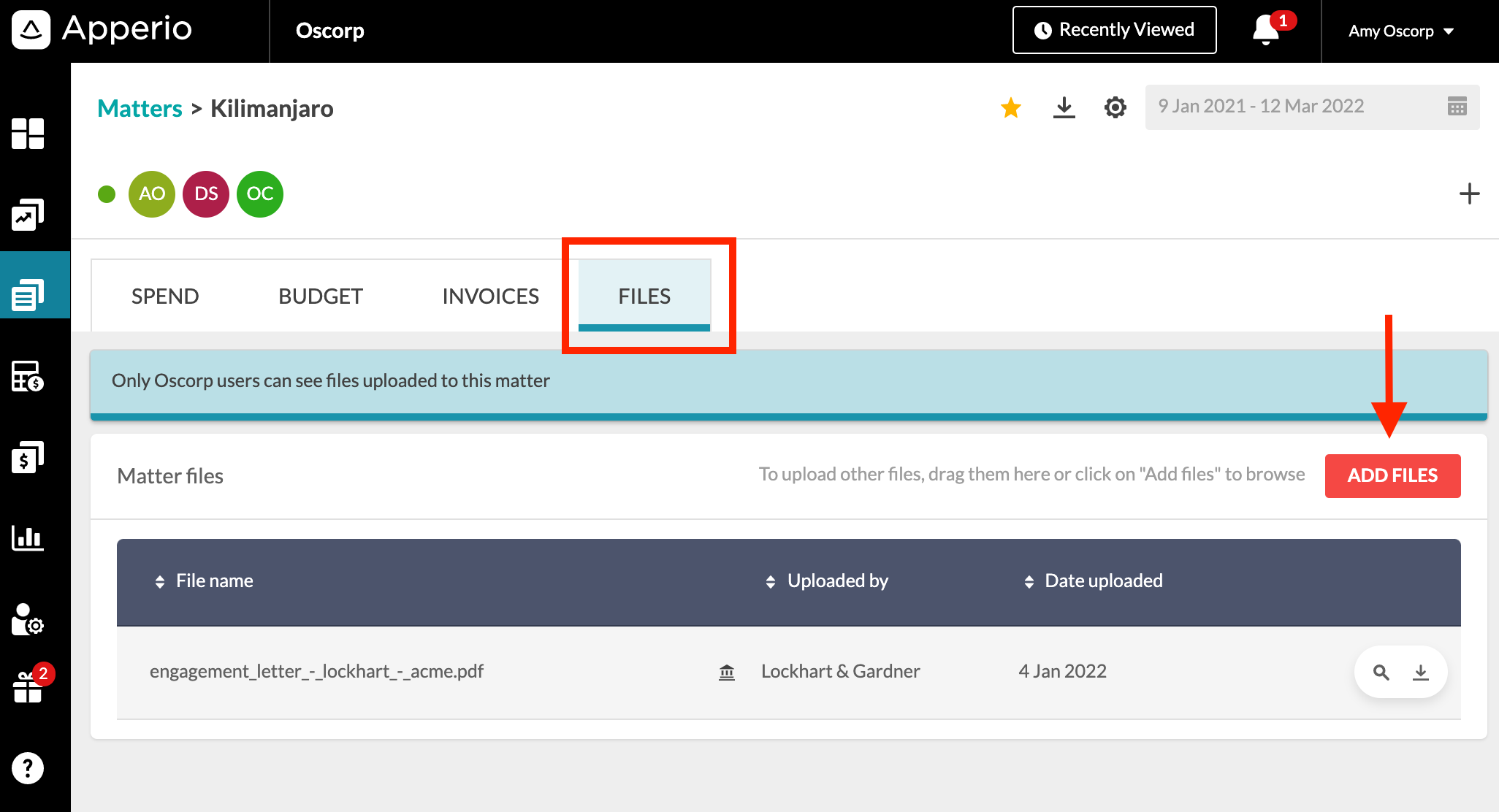
Task: Click the OC user avatar
Action: pos(260,194)
